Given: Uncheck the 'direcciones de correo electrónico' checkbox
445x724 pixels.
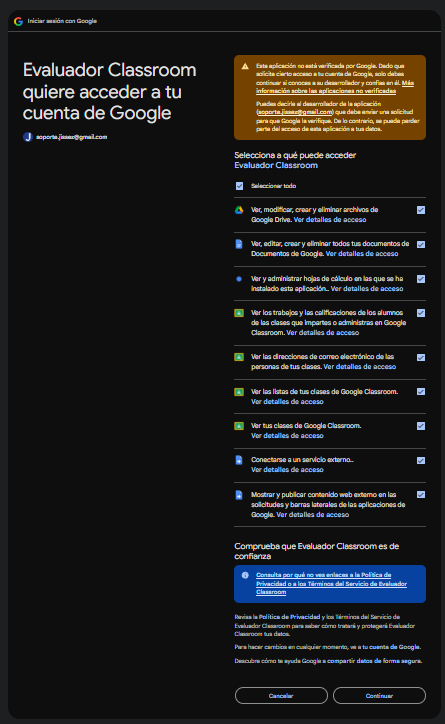Looking at the screenshot, I should pos(421,357).
